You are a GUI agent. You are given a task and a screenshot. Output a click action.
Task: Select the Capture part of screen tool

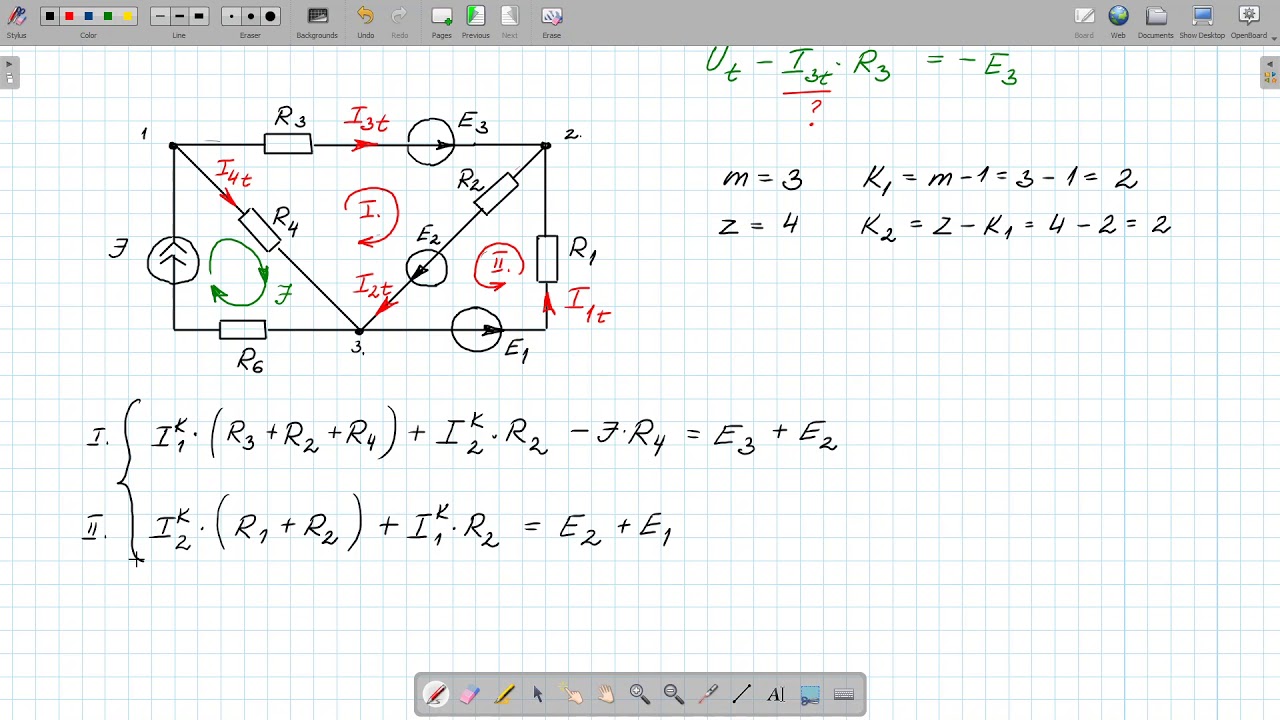810,694
